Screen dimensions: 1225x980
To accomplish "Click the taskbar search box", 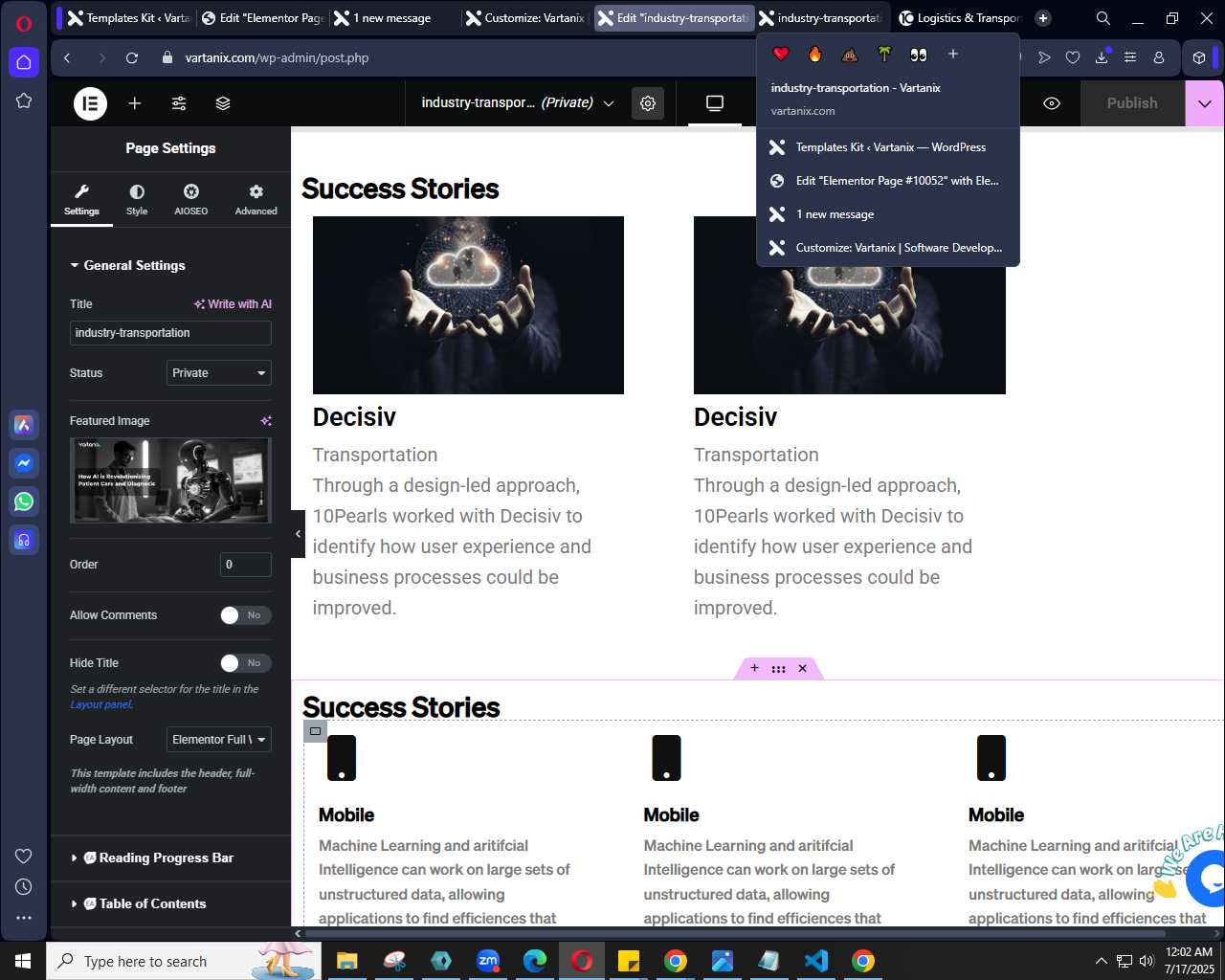I will (184, 961).
